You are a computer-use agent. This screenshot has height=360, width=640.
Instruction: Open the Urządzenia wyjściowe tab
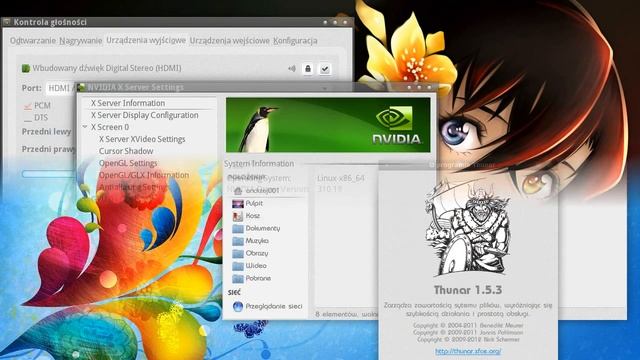click(x=146, y=40)
